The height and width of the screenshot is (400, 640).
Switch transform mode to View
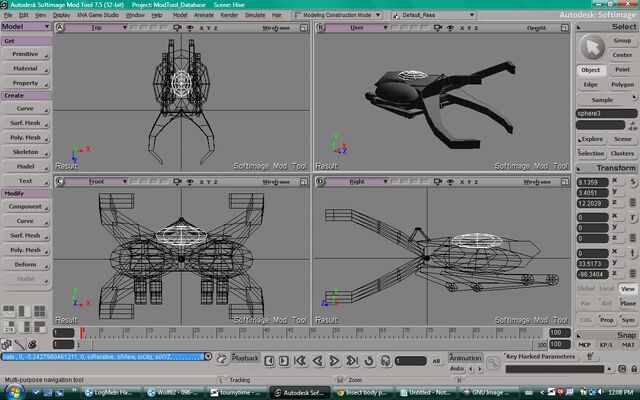point(628,289)
